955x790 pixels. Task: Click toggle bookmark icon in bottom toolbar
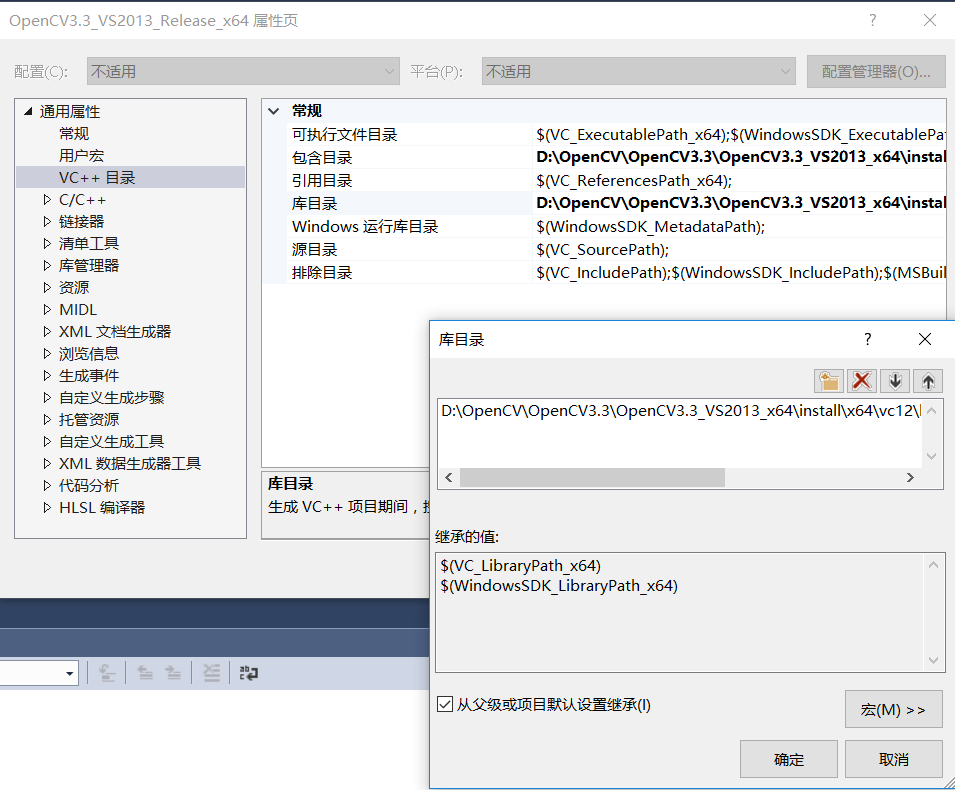point(107,673)
